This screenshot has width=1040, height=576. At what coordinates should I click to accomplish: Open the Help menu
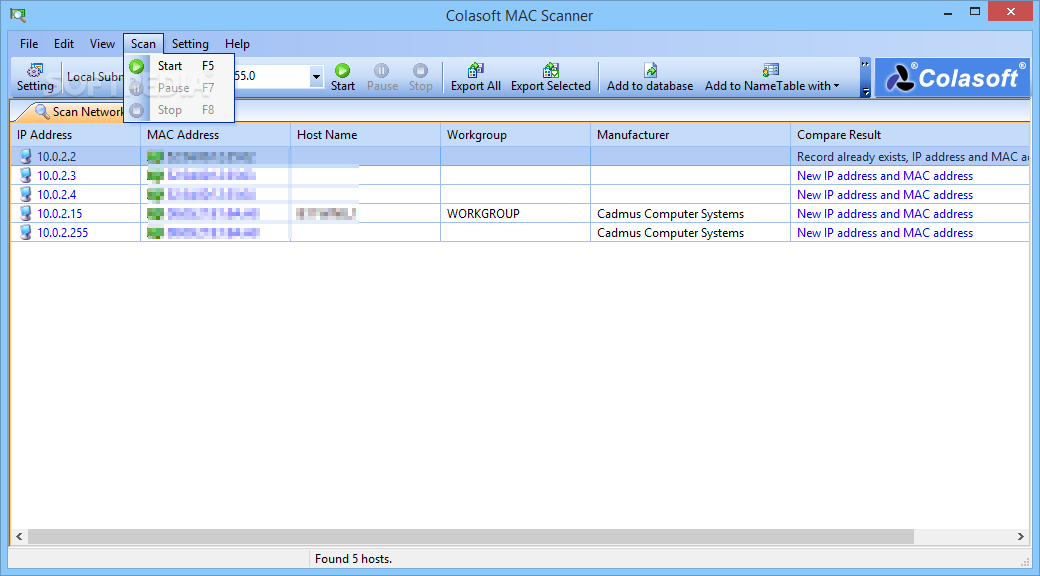coord(237,44)
